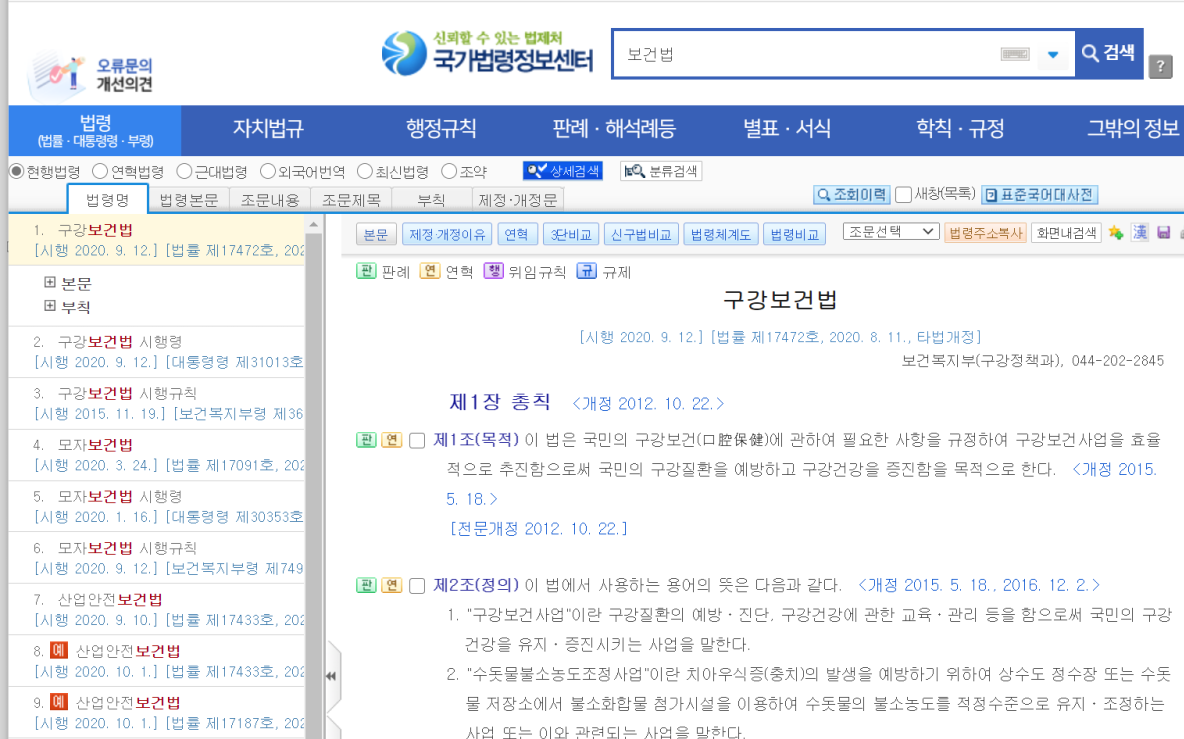Check the 제1조(목적) checkbox
This screenshot has height=739, width=1184.
pos(417,440)
